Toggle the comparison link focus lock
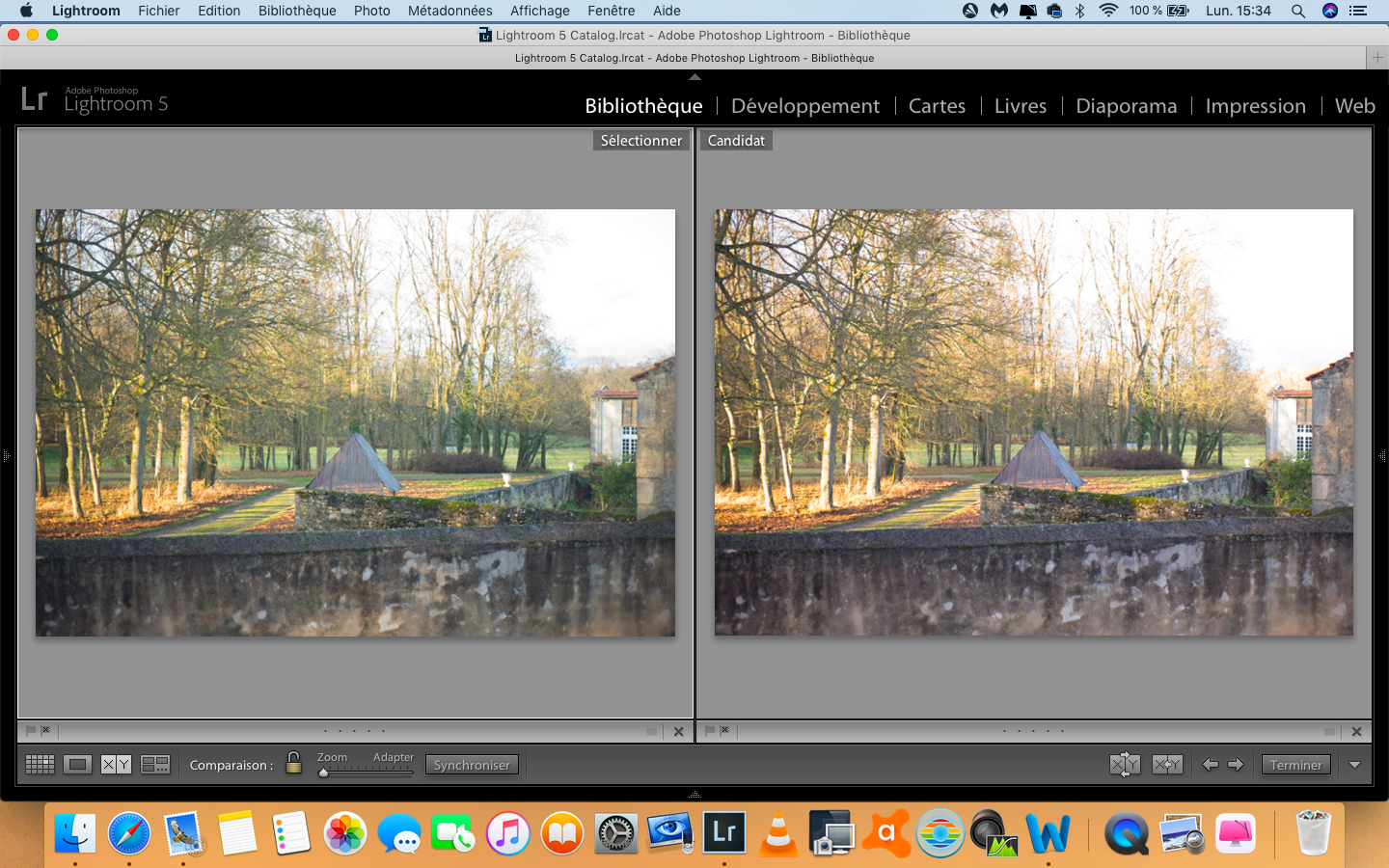The width and height of the screenshot is (1389, 868). (x=294, y=764)
